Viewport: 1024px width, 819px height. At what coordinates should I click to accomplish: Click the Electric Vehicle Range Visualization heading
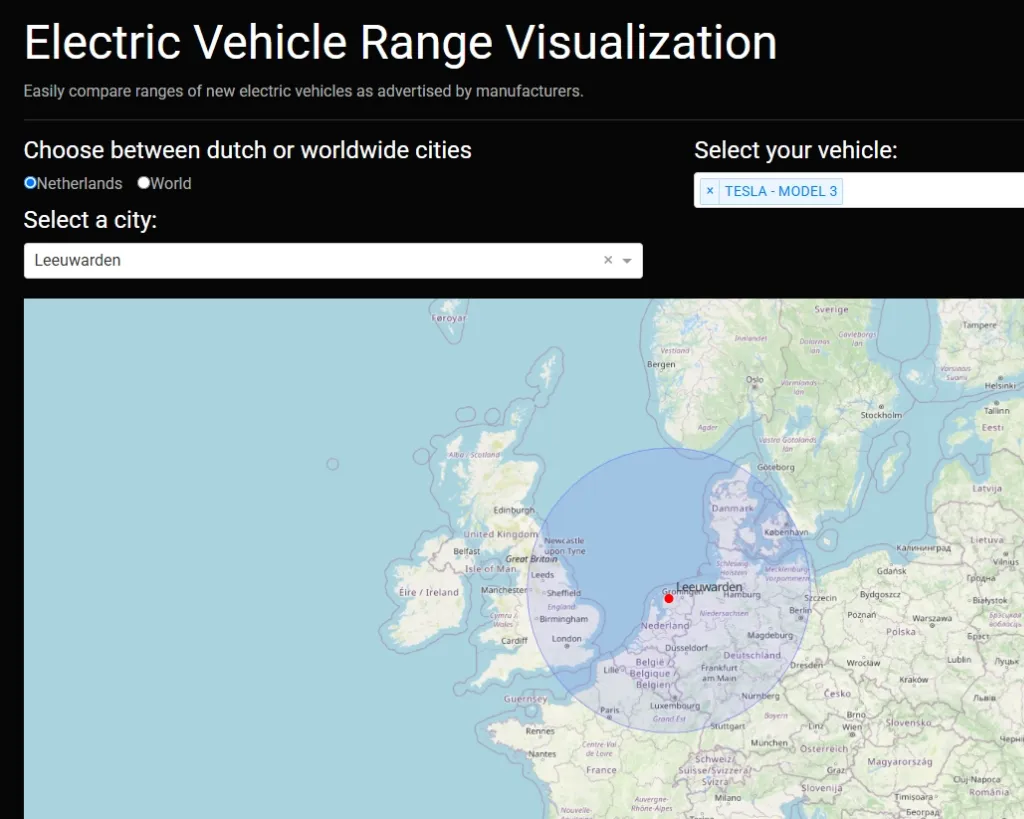(400, 43)
